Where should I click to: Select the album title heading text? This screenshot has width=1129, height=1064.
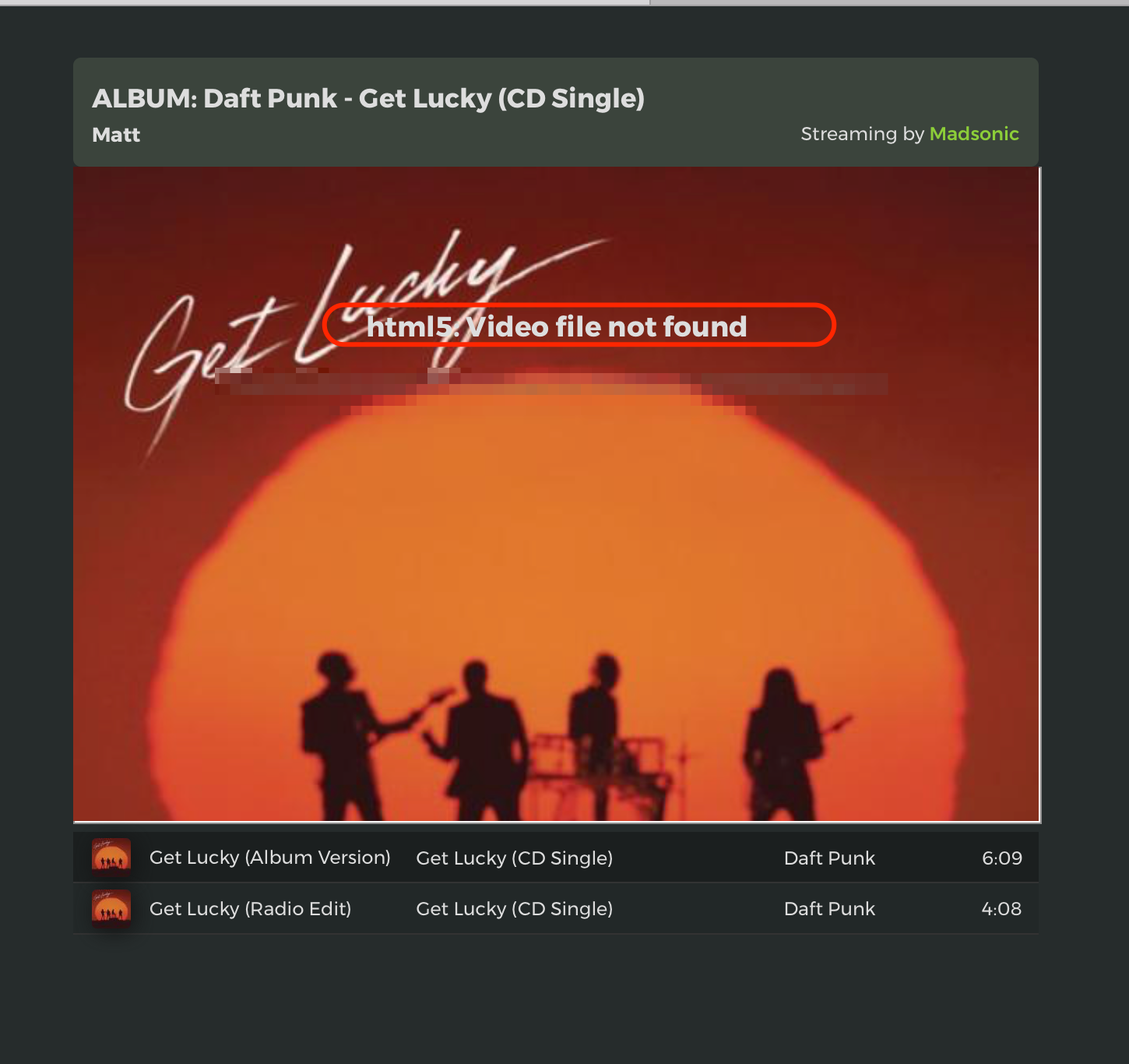368,98
